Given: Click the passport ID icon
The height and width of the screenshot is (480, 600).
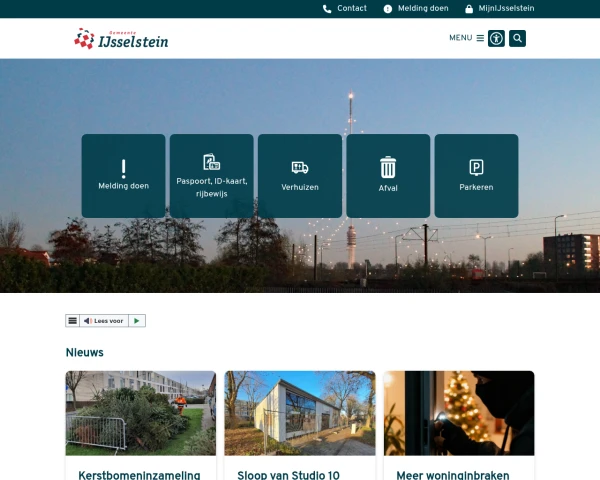Looking at the screenshot, I should pos(212,162).
